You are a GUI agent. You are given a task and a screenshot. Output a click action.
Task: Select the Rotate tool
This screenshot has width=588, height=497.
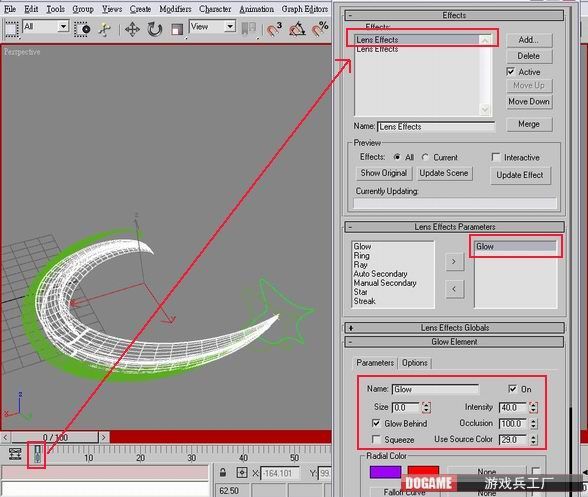pos(154,29)
